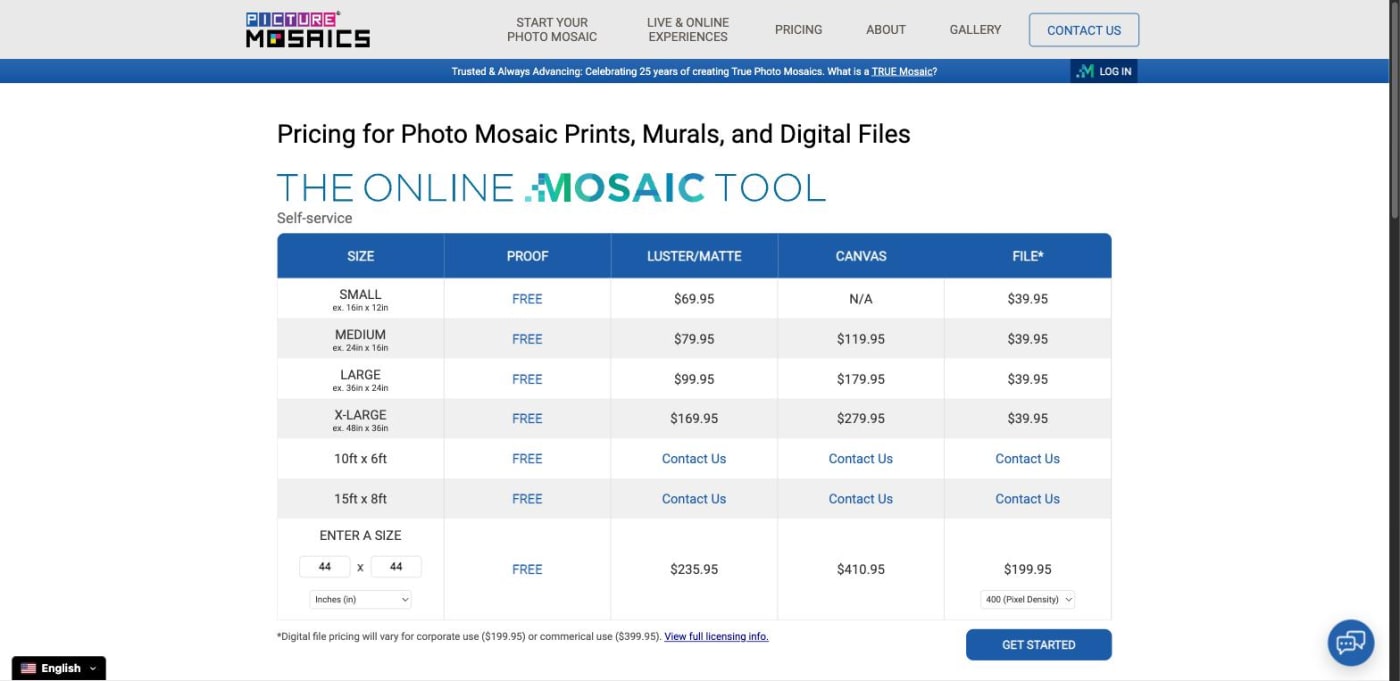
Task: Click the Online Mosaic Tool logo
Action: pos(551,187)
